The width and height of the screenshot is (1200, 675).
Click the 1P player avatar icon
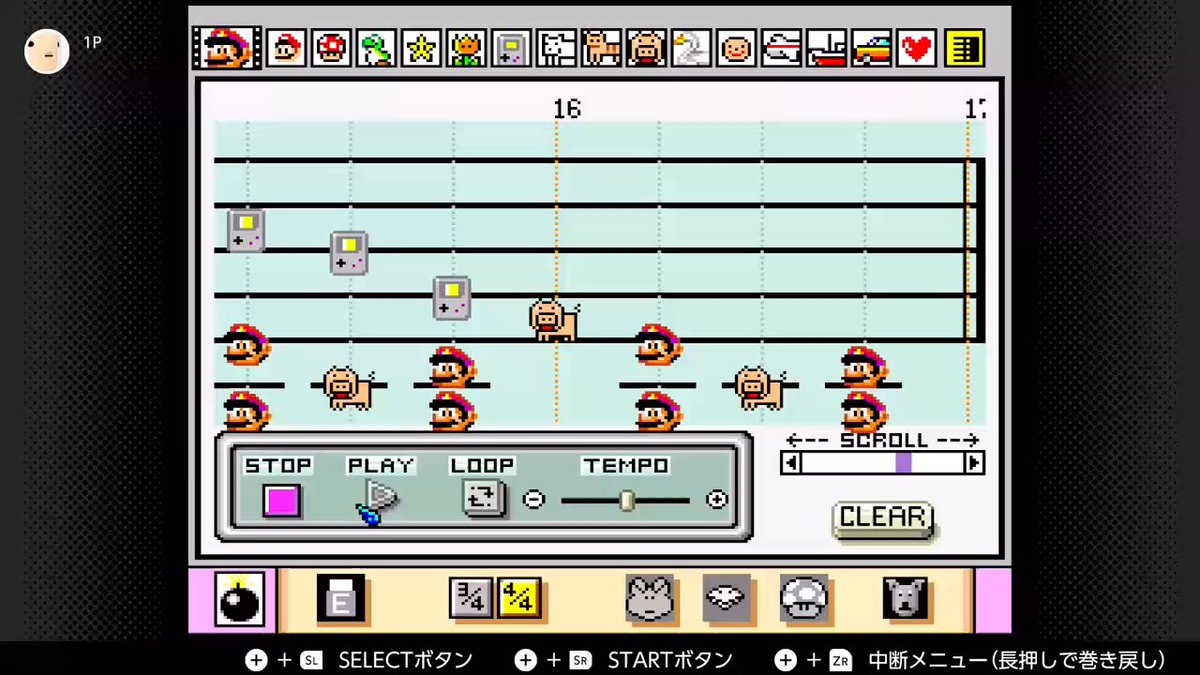(47, 51)
